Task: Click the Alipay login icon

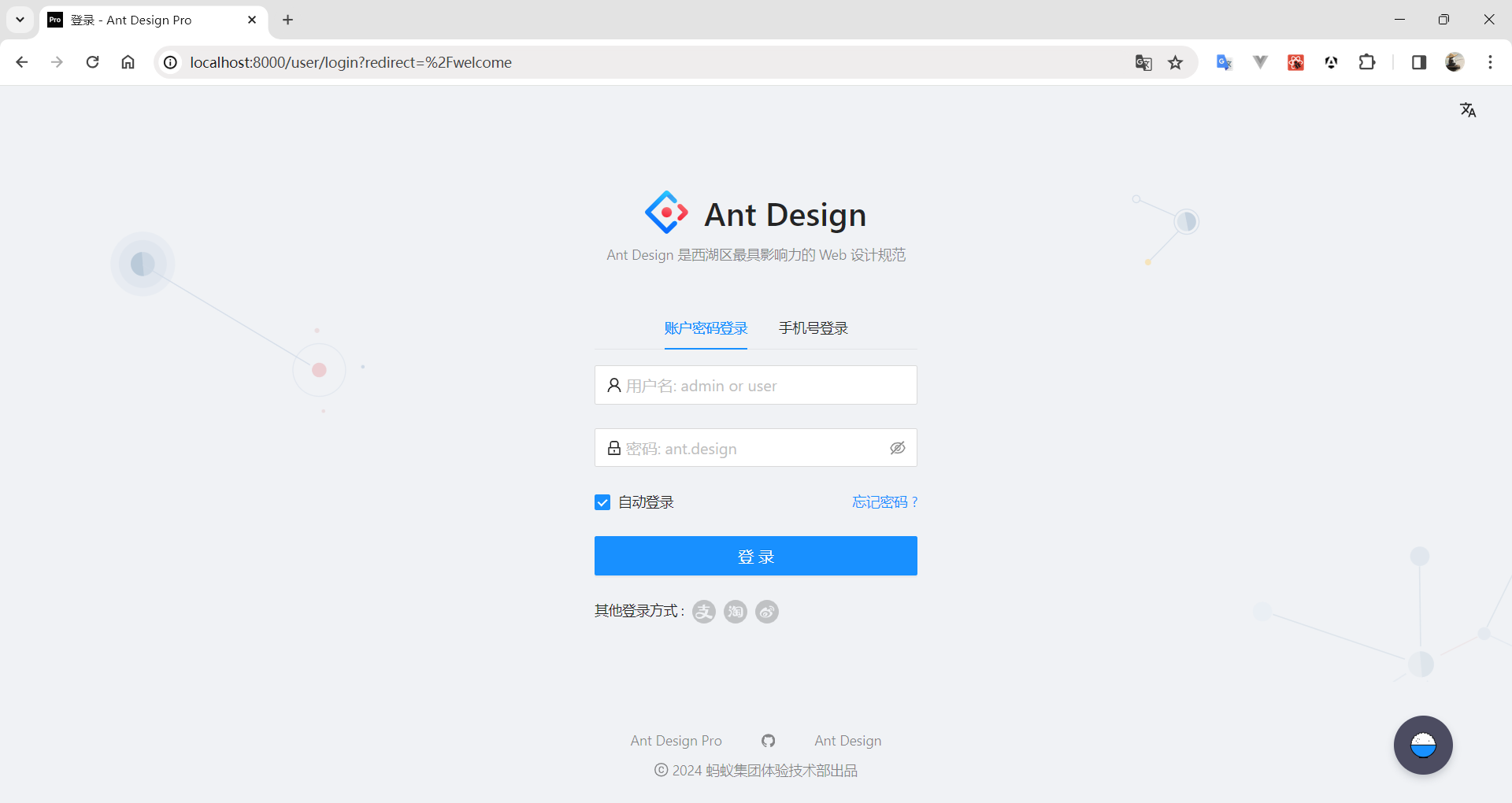Action: 703,612
